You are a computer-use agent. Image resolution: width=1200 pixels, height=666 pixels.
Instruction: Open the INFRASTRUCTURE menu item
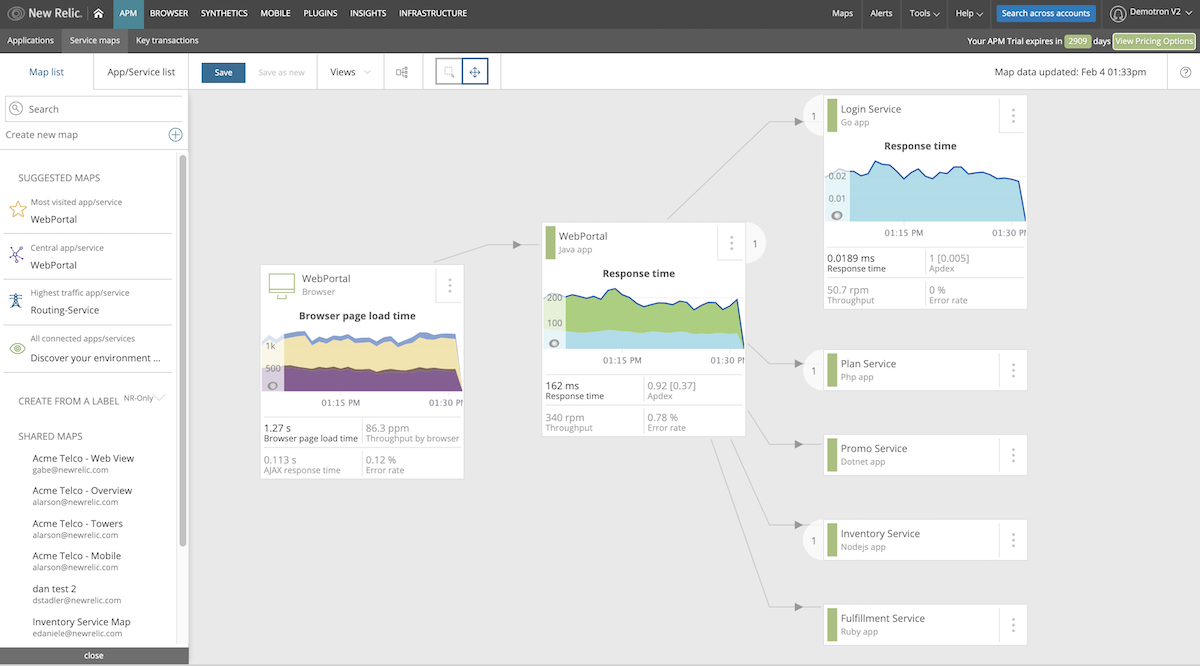tap(432, 14)
